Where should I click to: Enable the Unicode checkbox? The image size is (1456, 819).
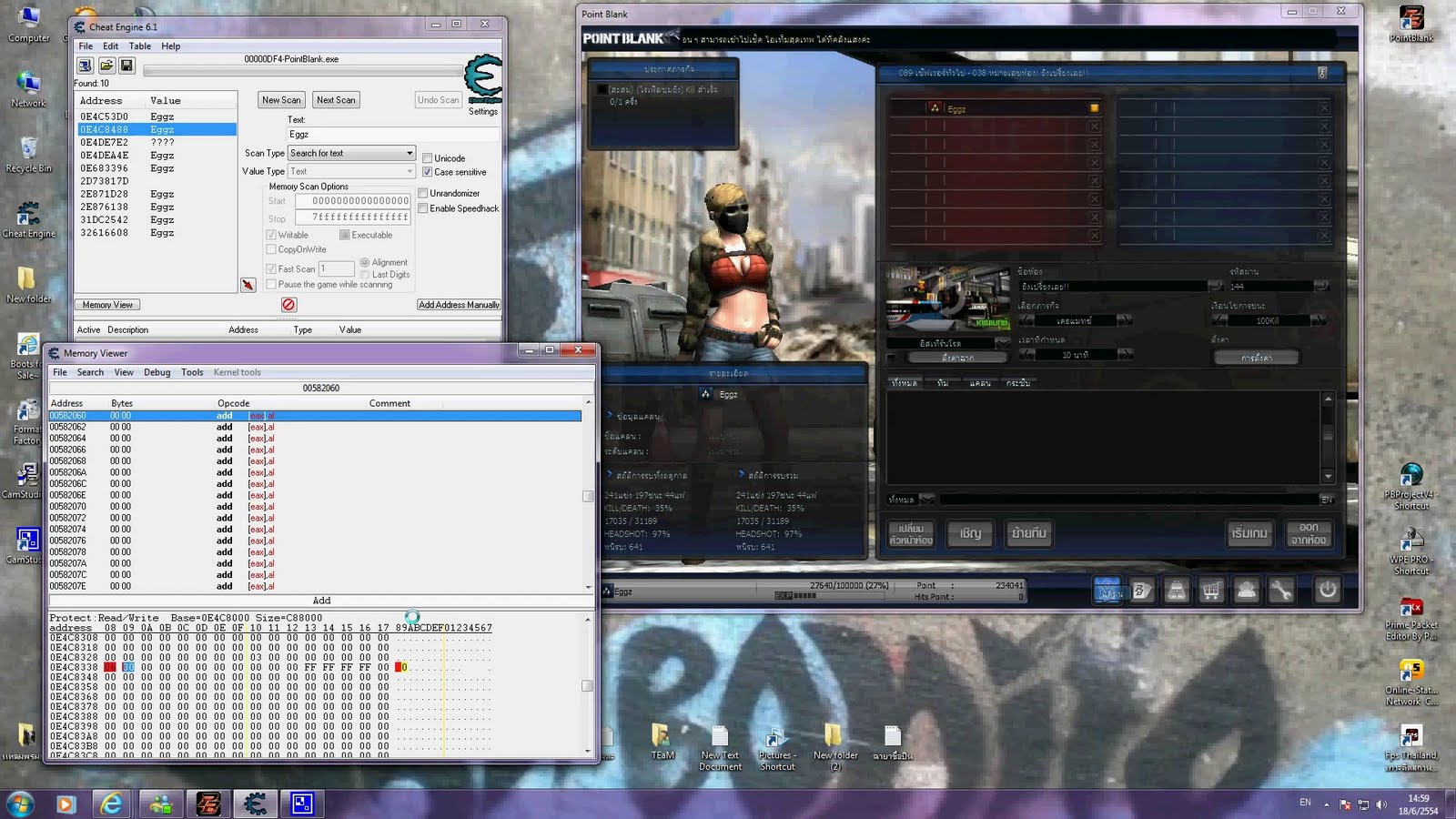(x=427, y=158)
